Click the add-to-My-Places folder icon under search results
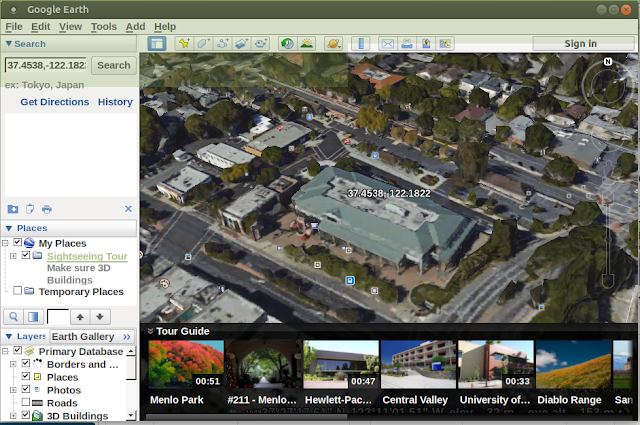The width and height of the screenshot is (640, 425). [13, 209]
